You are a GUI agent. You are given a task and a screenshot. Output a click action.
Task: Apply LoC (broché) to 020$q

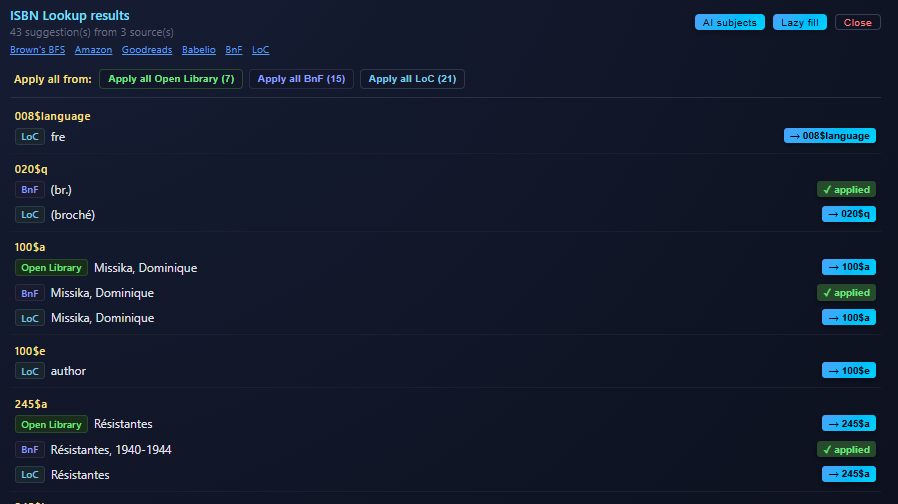click(849, 214)
